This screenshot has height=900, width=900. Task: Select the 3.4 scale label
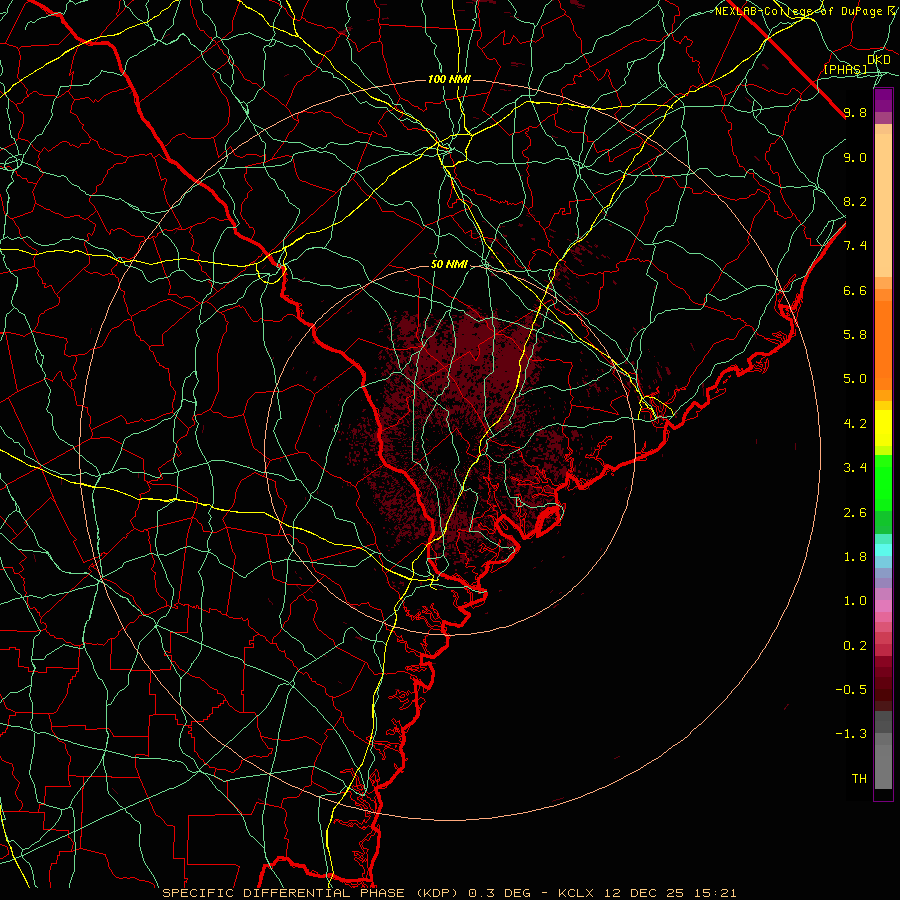click(x=855, y=468)
